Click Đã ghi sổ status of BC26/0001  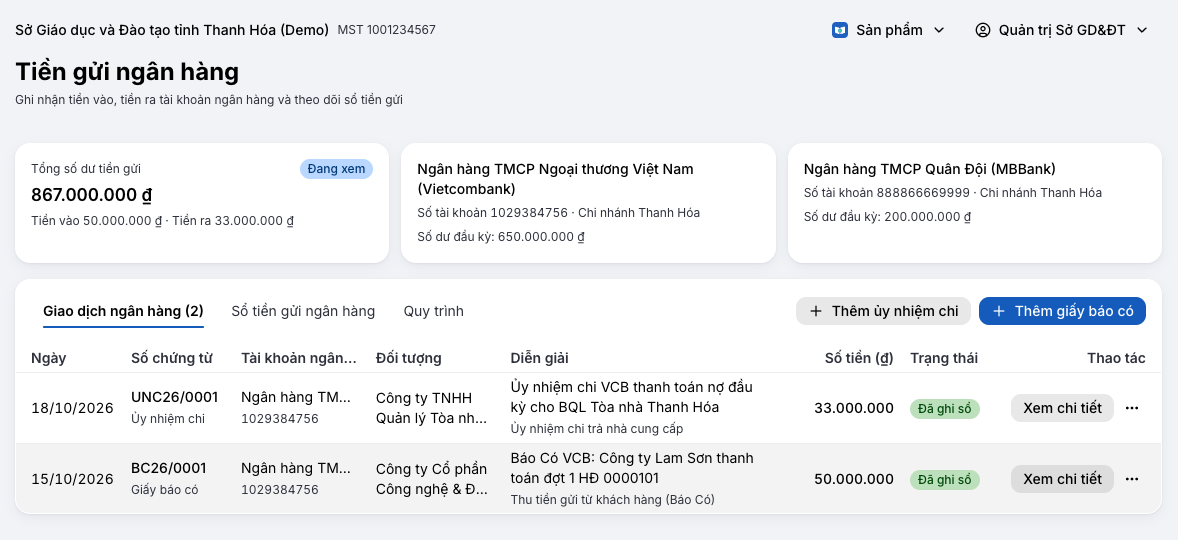(x=944, y=479)
